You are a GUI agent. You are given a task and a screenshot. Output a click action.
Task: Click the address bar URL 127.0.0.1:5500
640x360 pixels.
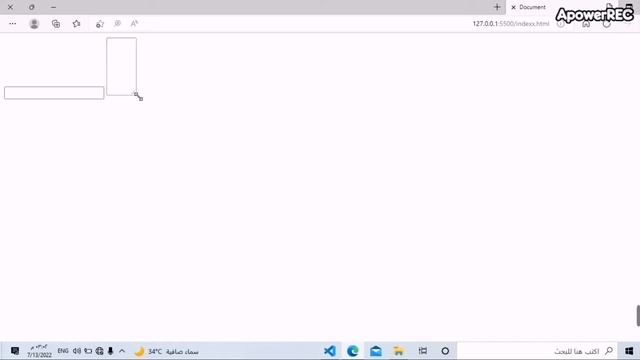511,24
